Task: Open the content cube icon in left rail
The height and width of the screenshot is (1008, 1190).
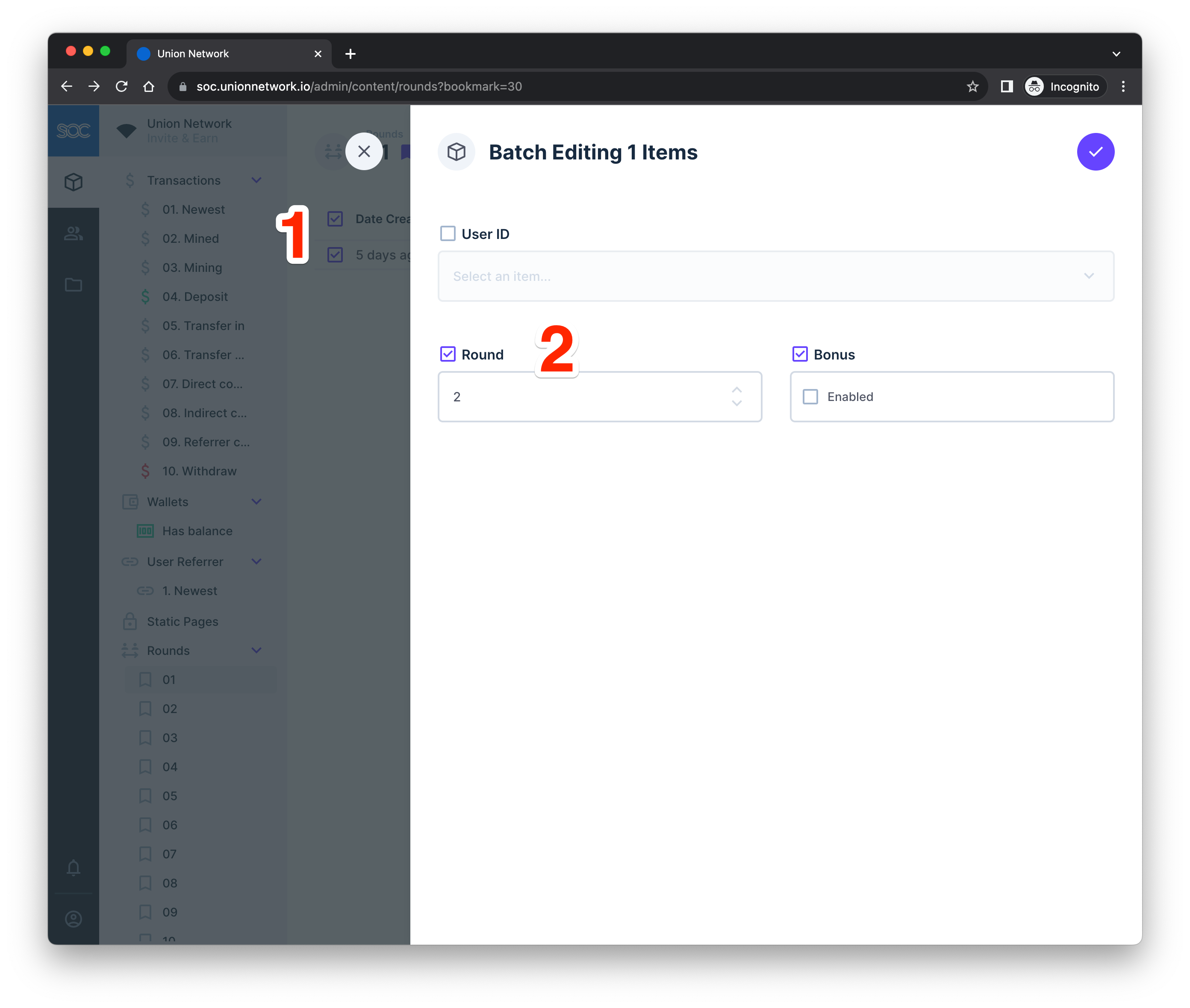Action: click(x=73, y=182)
